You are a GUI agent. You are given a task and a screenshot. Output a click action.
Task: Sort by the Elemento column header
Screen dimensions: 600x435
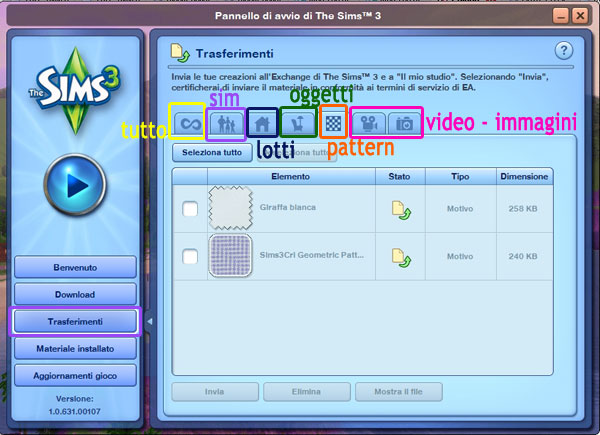tap(291, 176)
